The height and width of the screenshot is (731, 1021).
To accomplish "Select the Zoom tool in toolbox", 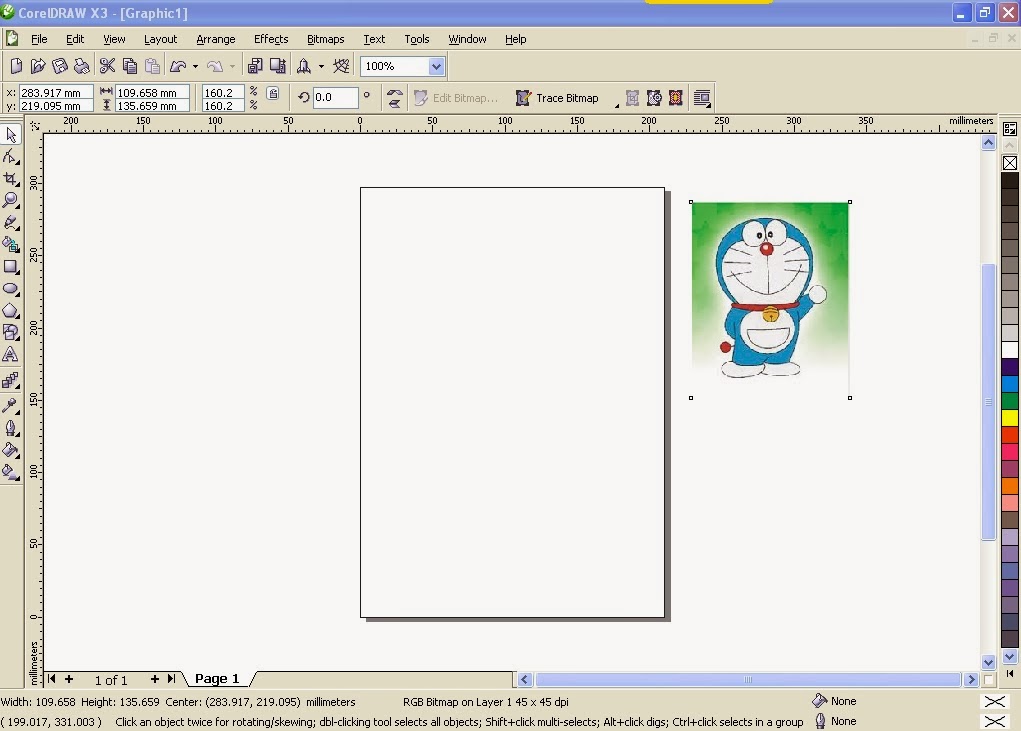I will 11,200.
